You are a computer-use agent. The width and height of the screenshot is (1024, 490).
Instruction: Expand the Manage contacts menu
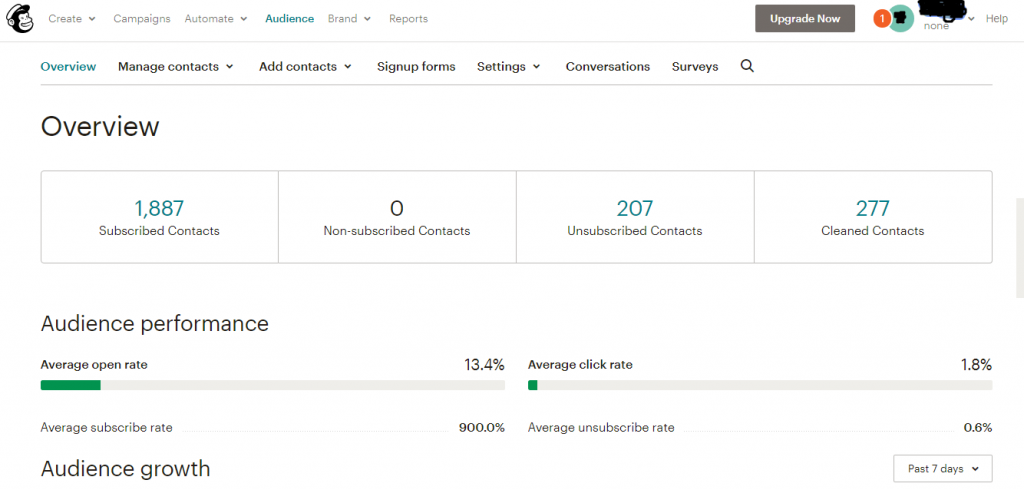coord(176,67)
